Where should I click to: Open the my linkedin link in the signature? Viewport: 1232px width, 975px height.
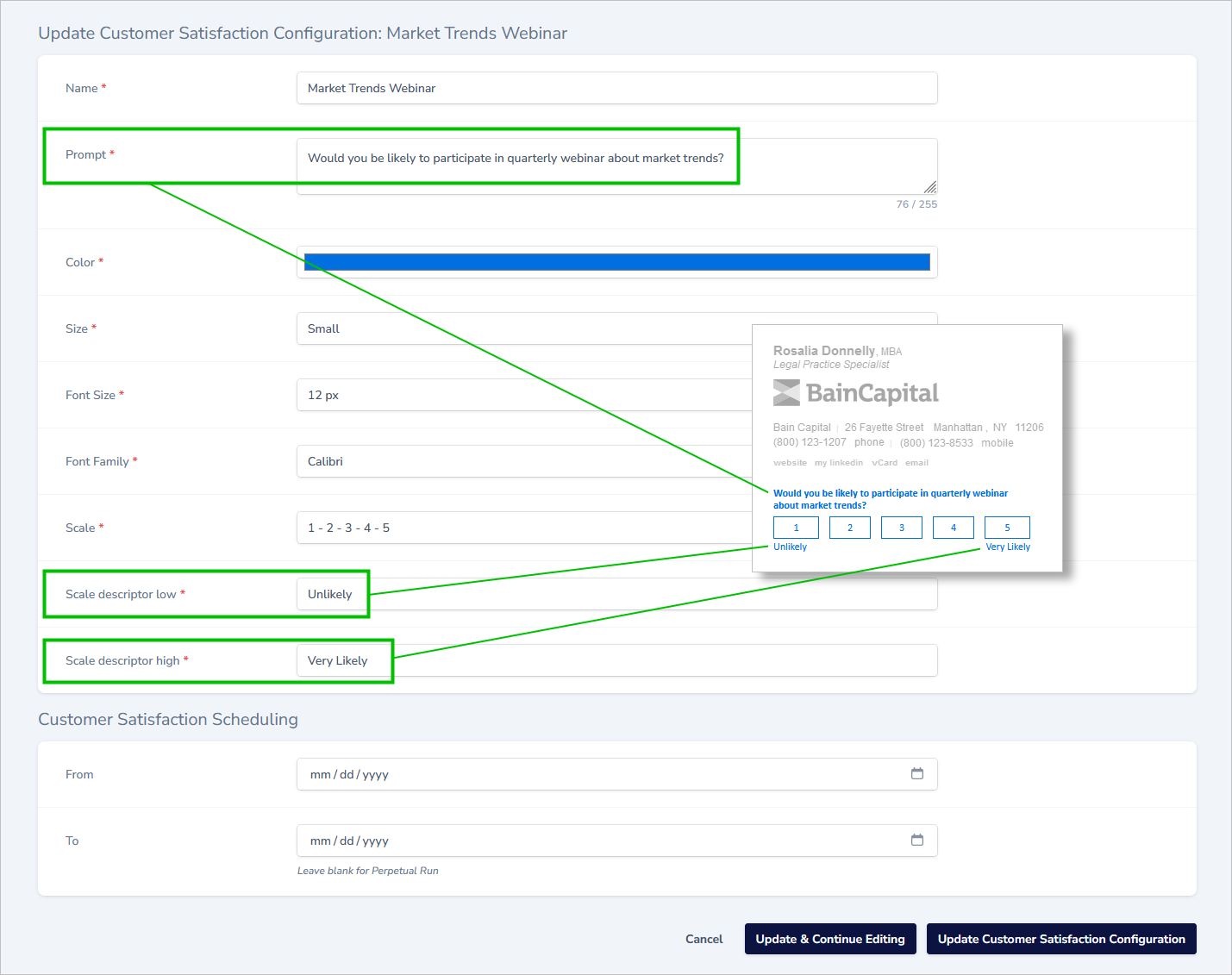pos(838,462)
